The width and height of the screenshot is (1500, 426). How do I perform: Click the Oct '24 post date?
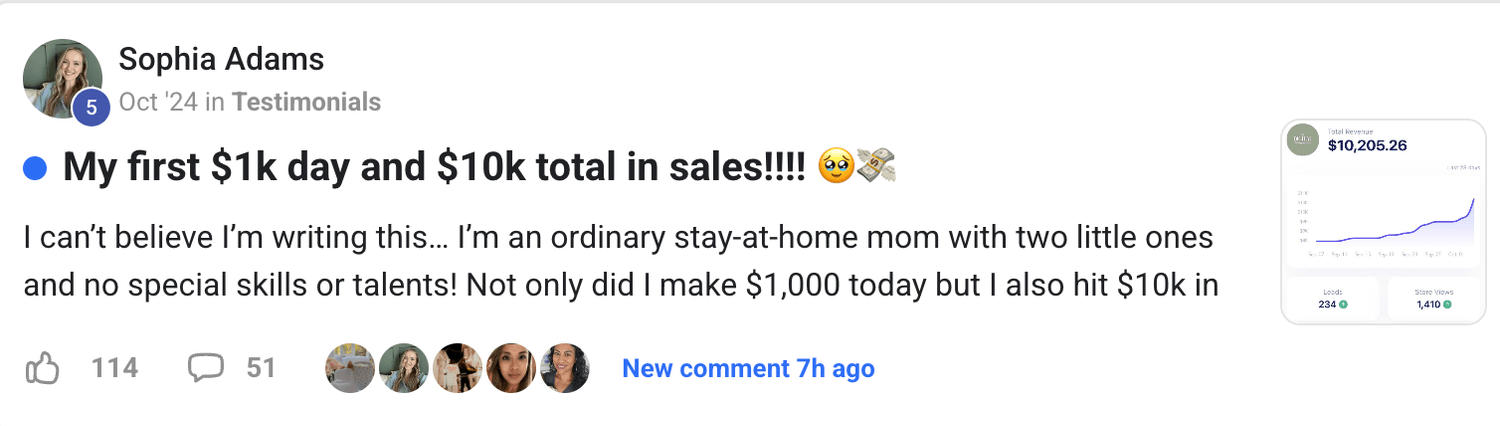158,102
